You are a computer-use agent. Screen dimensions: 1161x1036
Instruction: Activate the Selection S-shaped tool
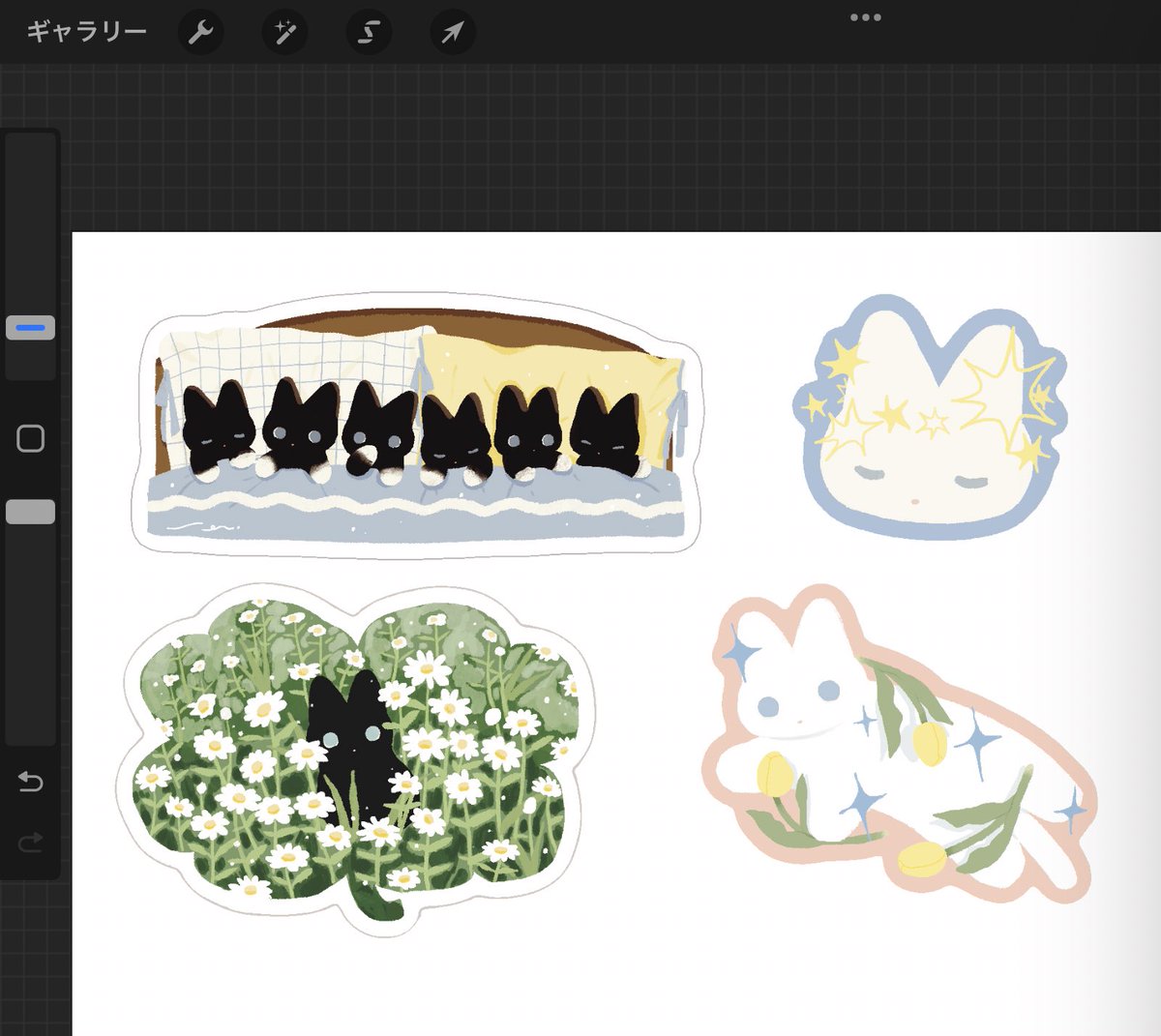[369, 33]
